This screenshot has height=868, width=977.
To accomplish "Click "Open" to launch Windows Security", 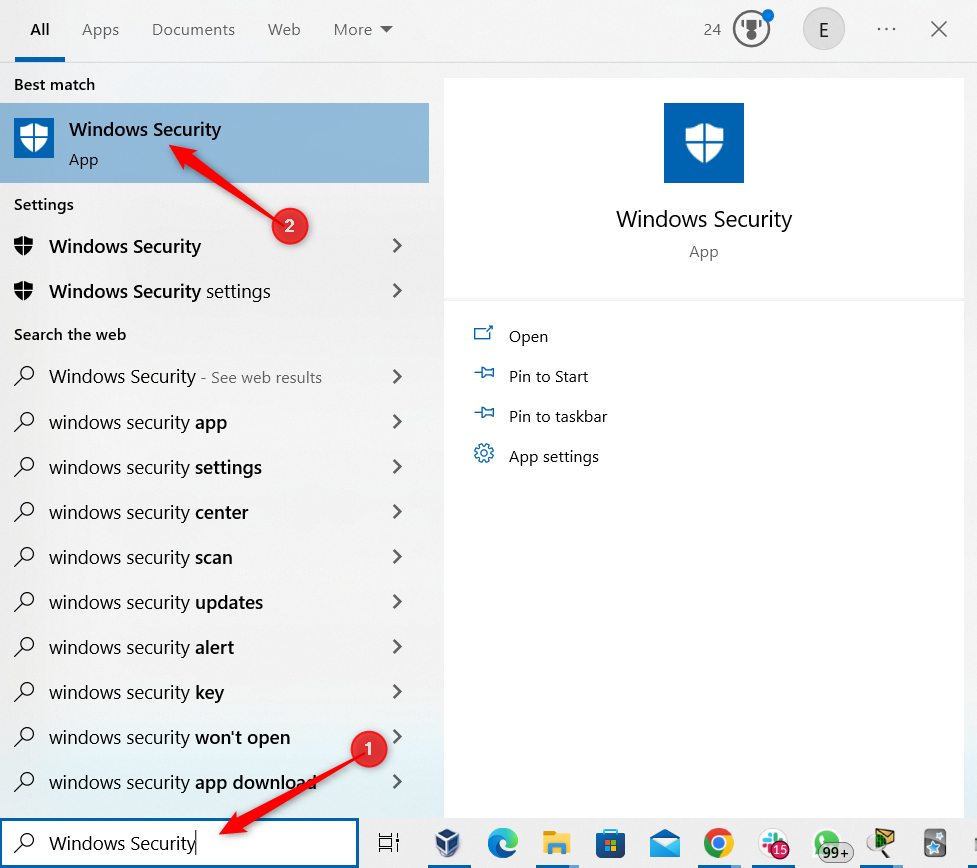I will [528, 336].
